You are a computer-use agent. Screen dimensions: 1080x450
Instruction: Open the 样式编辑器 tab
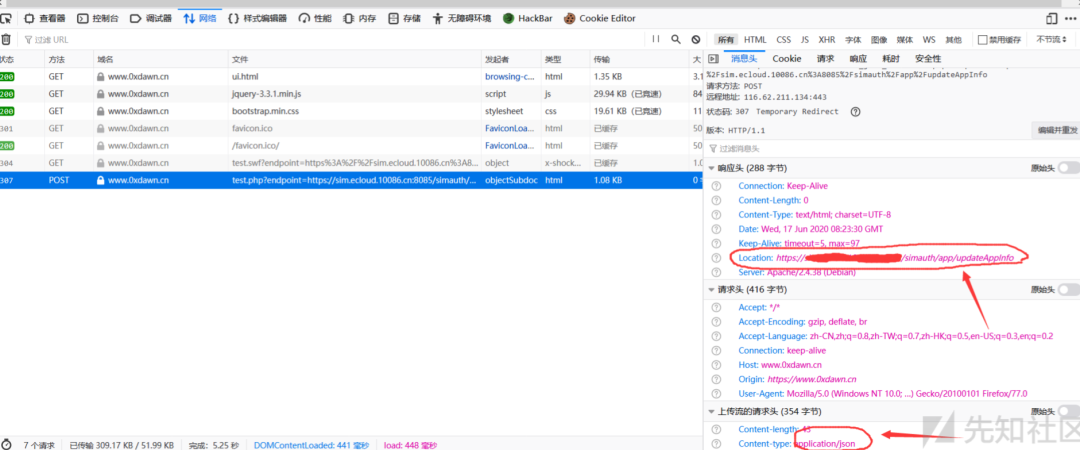257,19
